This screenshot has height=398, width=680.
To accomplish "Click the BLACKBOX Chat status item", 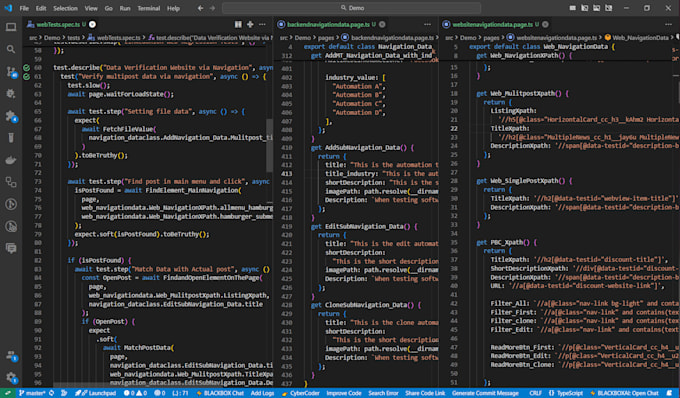I will coord(220,393).
